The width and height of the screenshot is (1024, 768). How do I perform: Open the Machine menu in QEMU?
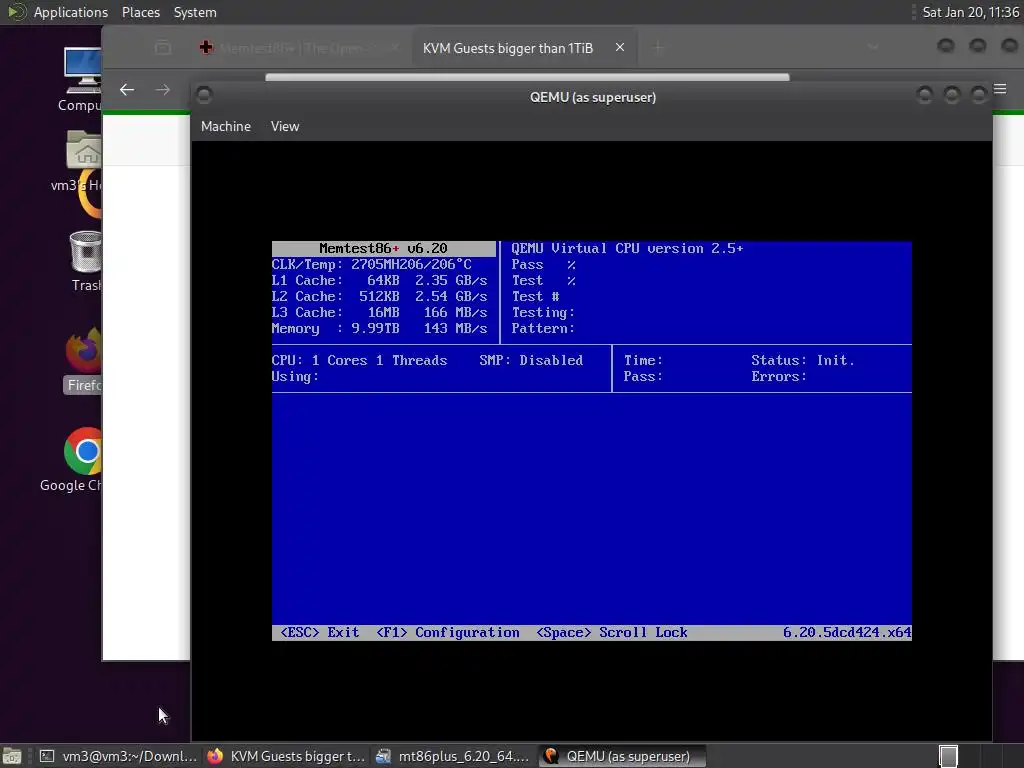tap(225, 127)
